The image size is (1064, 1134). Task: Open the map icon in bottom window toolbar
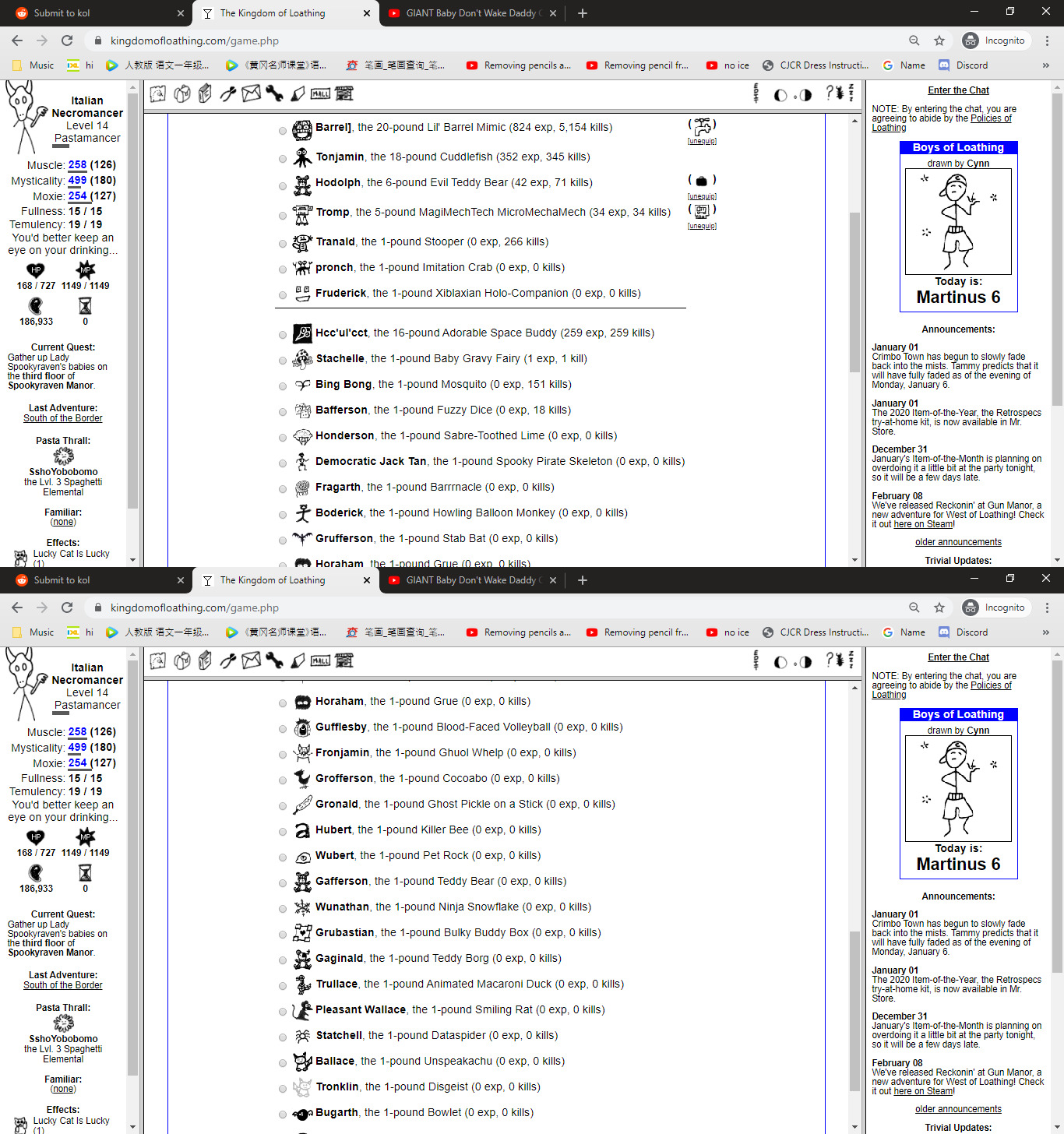pyautogui.click(x=158, y=661)
